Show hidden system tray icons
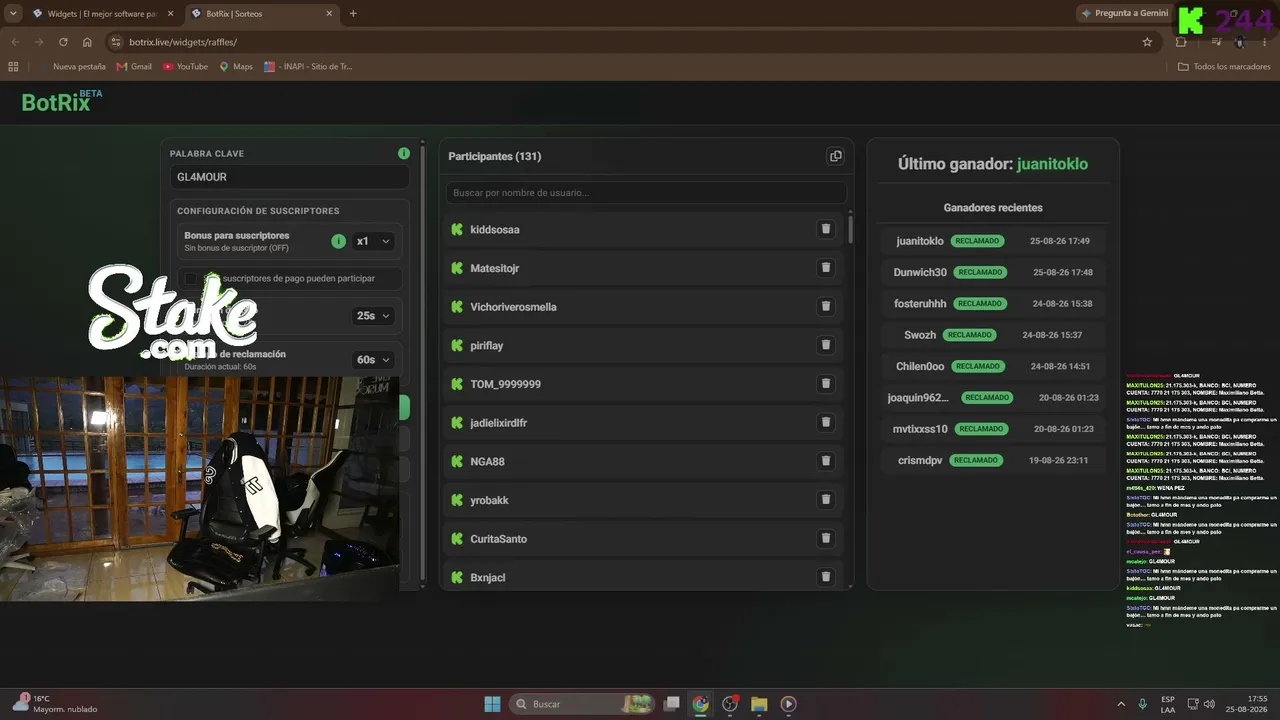Image resolution: width=1280 pixels, height=720 pixels. click(x=1121, y=704)
